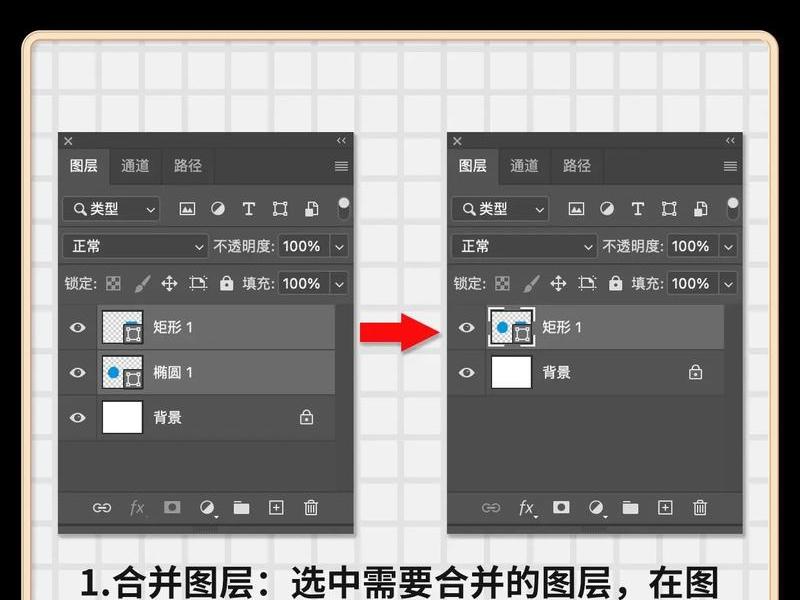Image resolution: width=800 pixels, height=600 pixels.
Task: Collapse right panel with double chevron
Action: [730, 141]
